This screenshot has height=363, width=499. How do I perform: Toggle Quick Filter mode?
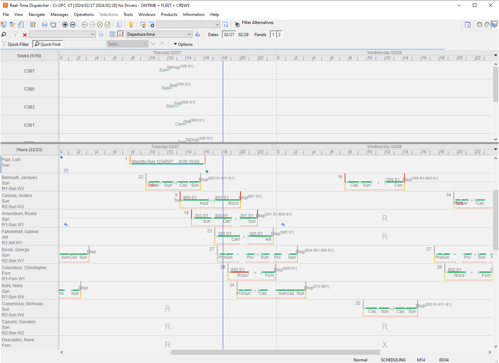15,44
